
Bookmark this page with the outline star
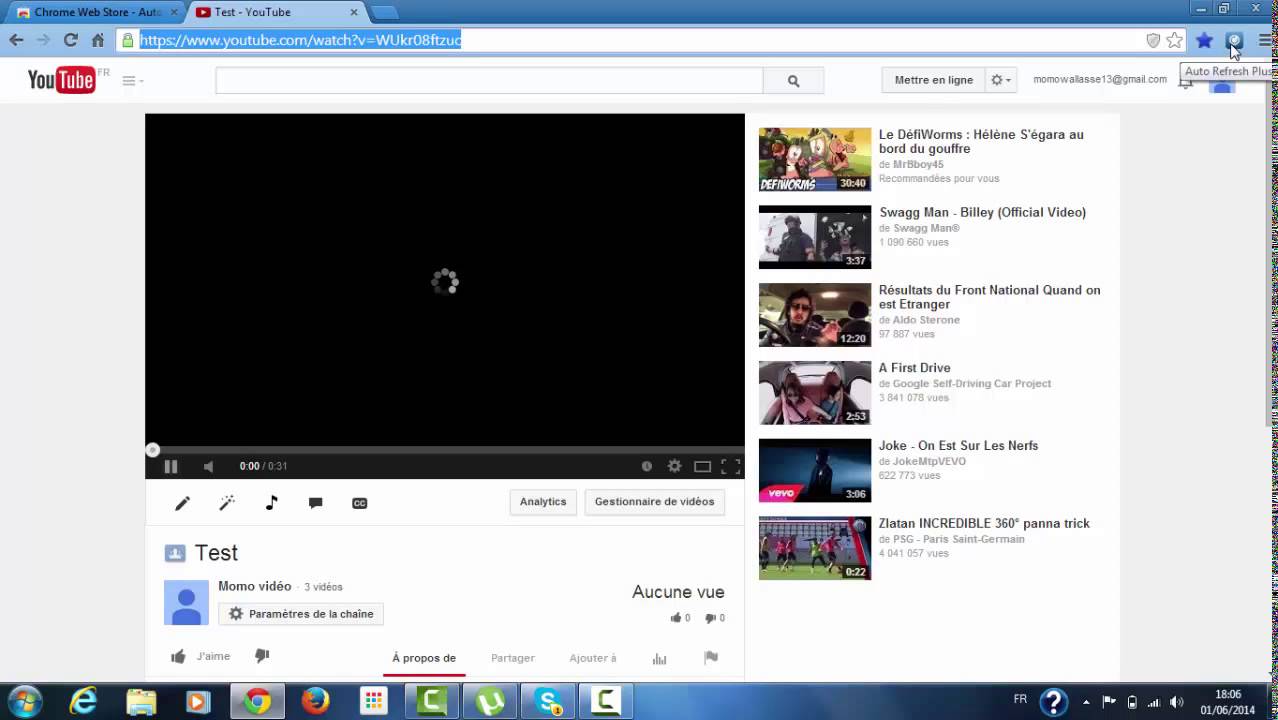[1175, 40]
